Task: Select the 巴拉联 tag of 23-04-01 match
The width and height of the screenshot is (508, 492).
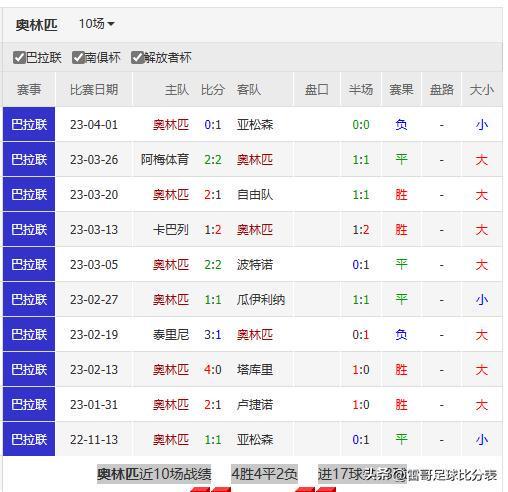Action: pos(29,124)
